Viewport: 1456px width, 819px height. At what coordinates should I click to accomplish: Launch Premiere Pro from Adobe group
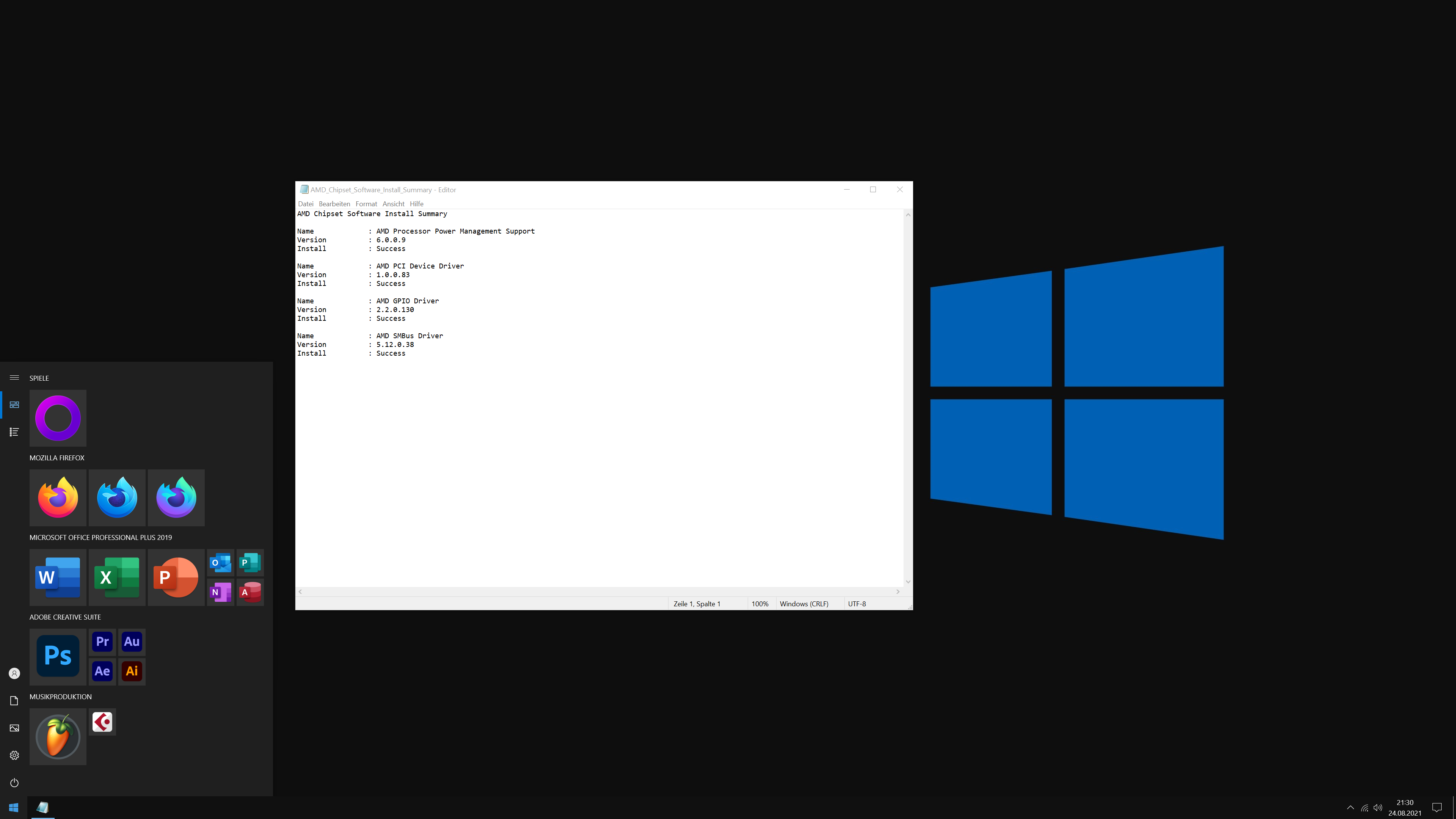coord(102,642)
